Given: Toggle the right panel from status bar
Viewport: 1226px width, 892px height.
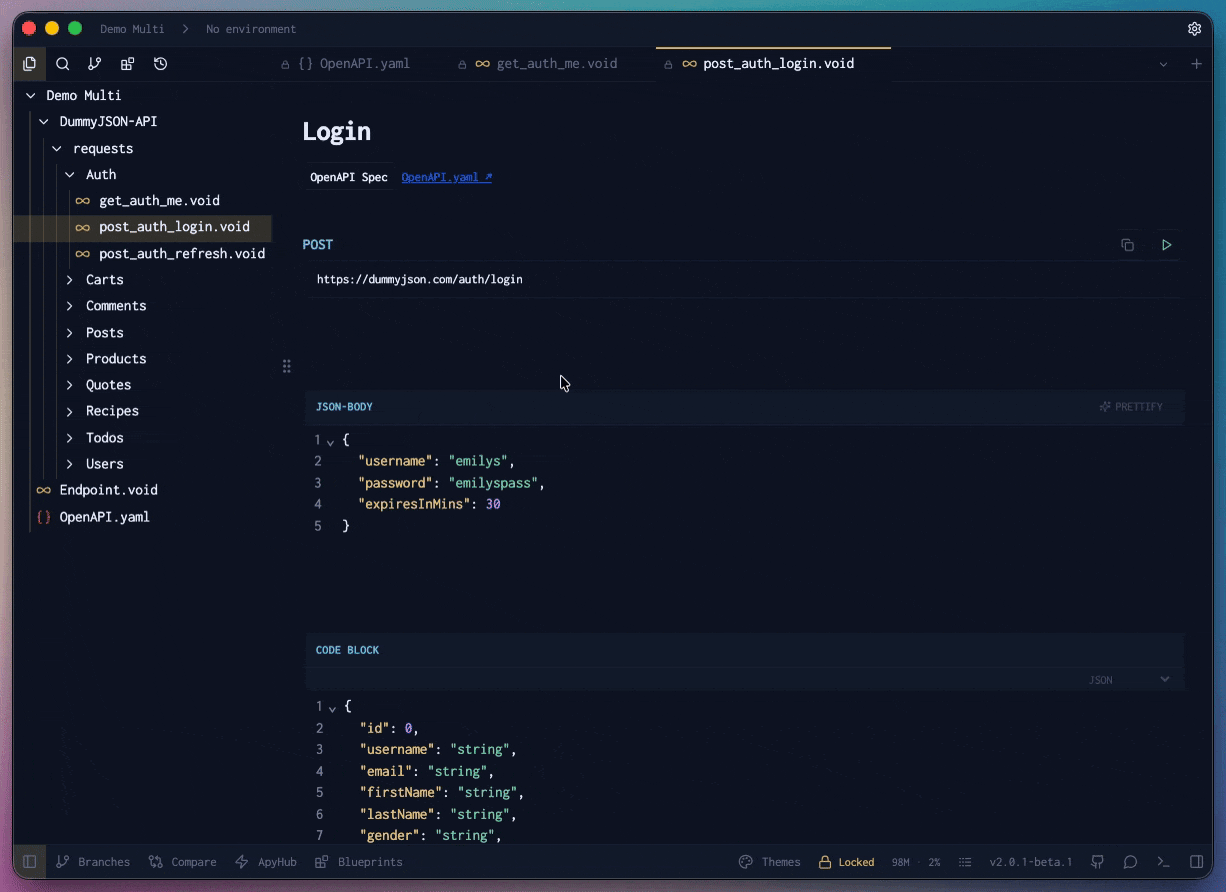Looking at the screenshot, I should [1196, 862].
